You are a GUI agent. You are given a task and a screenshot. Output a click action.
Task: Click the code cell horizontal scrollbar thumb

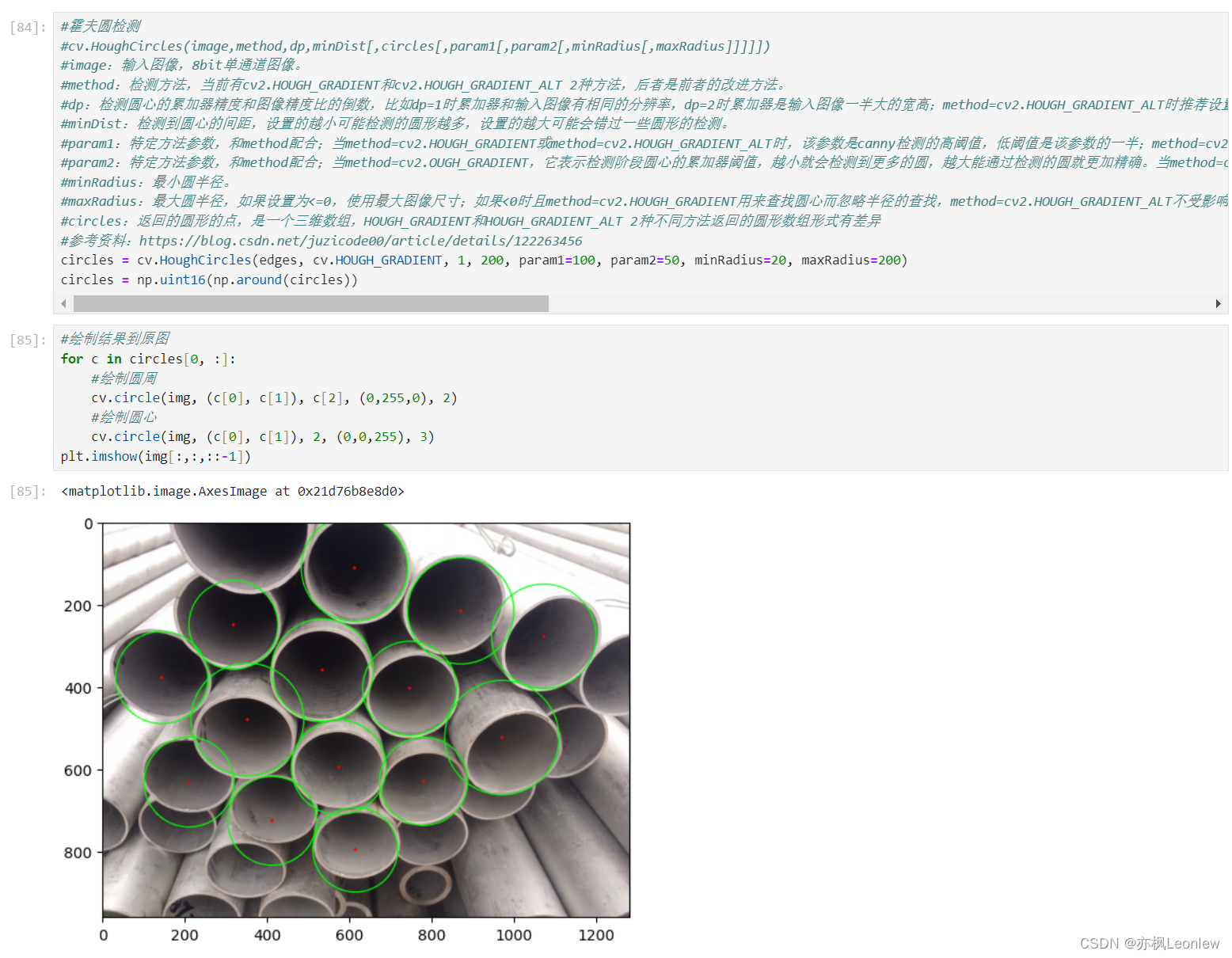[x=311, y=304]
